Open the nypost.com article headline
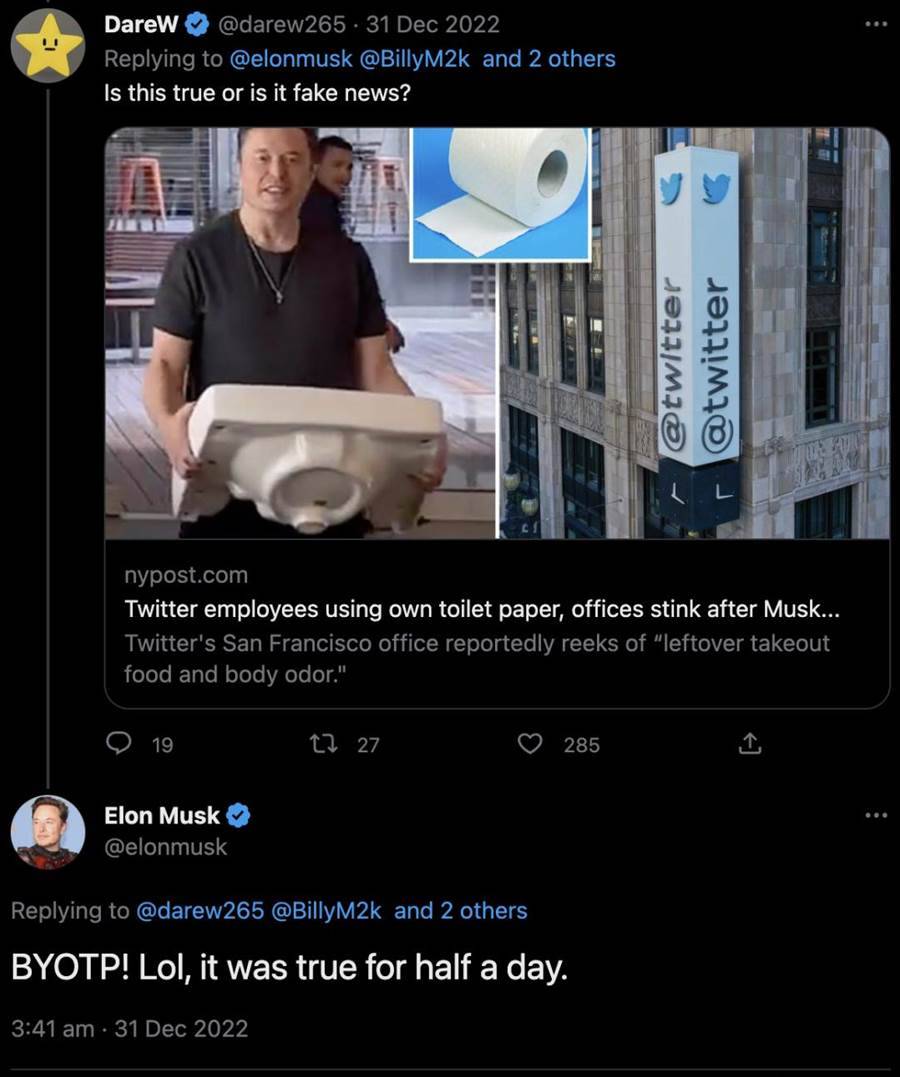Screen dimensions: 900x1077 (x=482, y=609)
